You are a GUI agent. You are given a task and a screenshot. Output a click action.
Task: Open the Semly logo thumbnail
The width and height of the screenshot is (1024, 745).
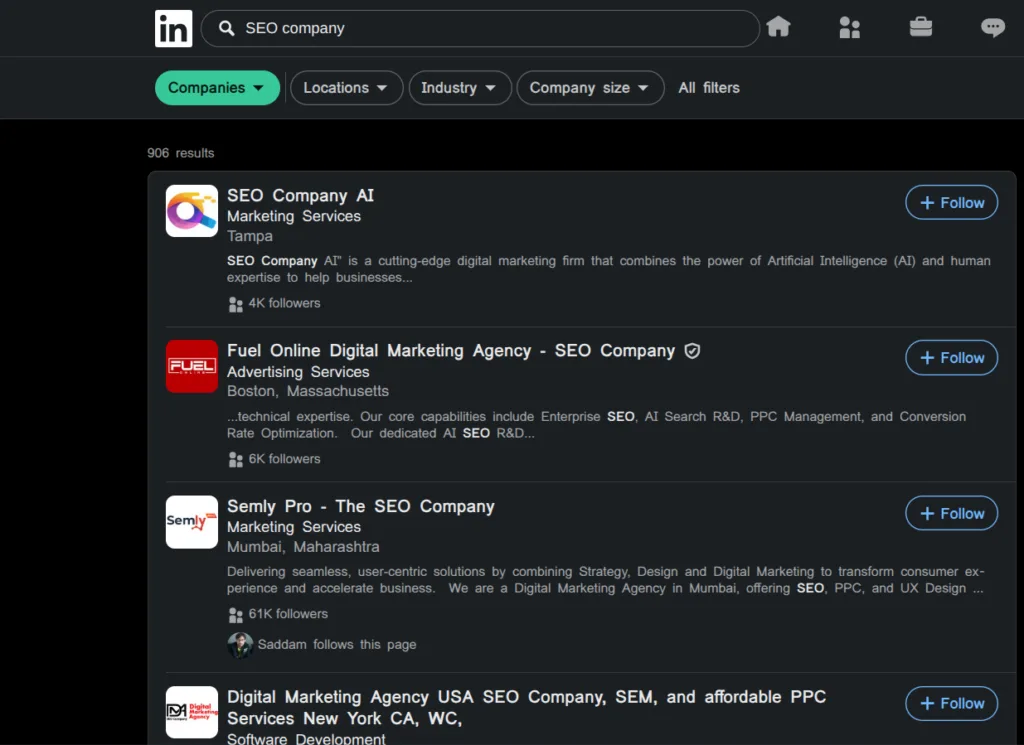(191, 522)
